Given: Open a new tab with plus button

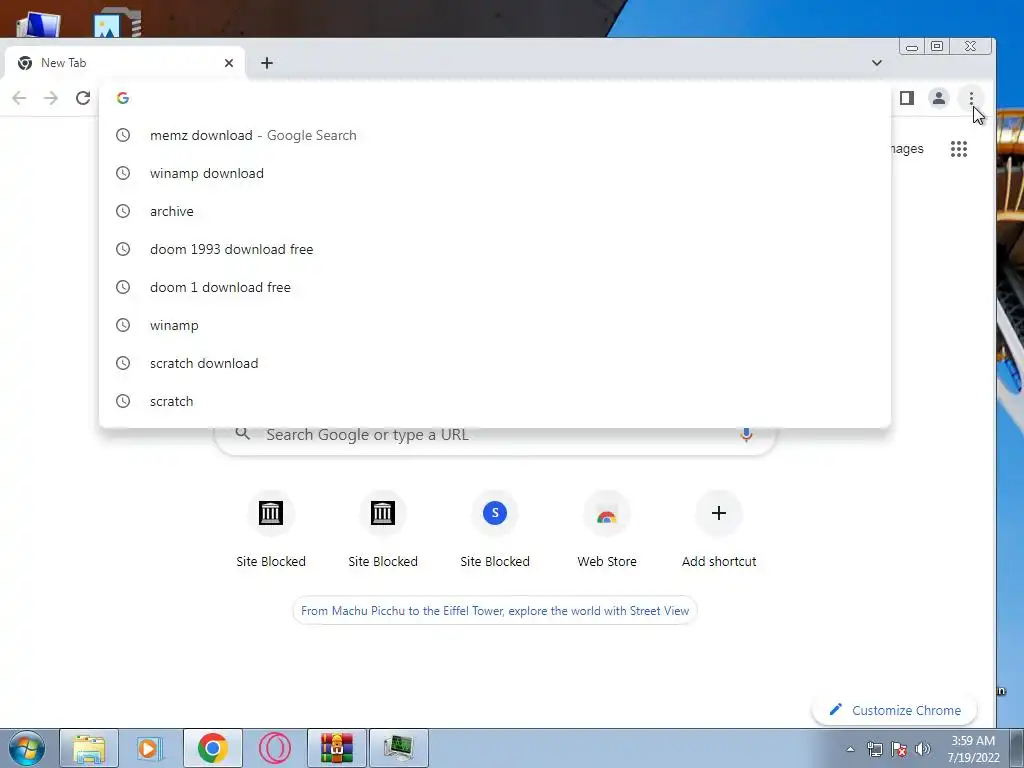Looking at the screenshot, I should [x=266, y=63].
